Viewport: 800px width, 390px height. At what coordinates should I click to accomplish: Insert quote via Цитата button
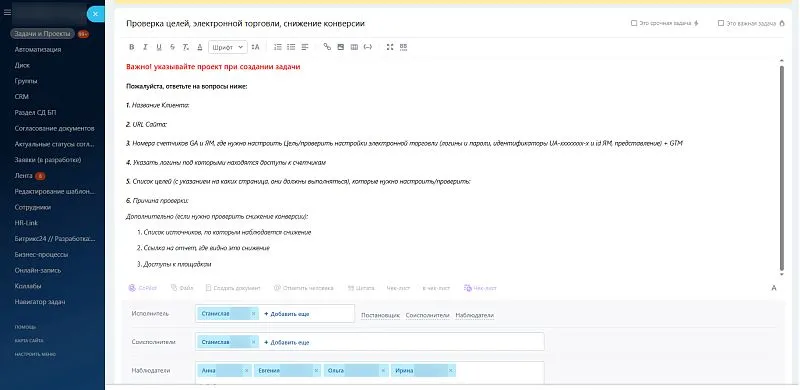coord(361,288)
